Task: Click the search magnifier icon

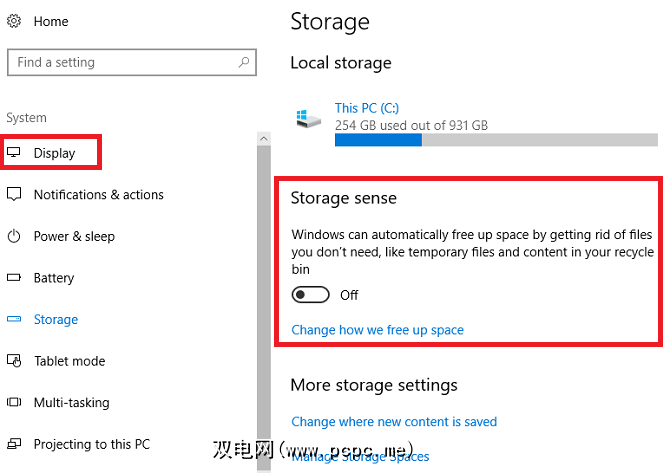Action: click(x=244, y=62)
